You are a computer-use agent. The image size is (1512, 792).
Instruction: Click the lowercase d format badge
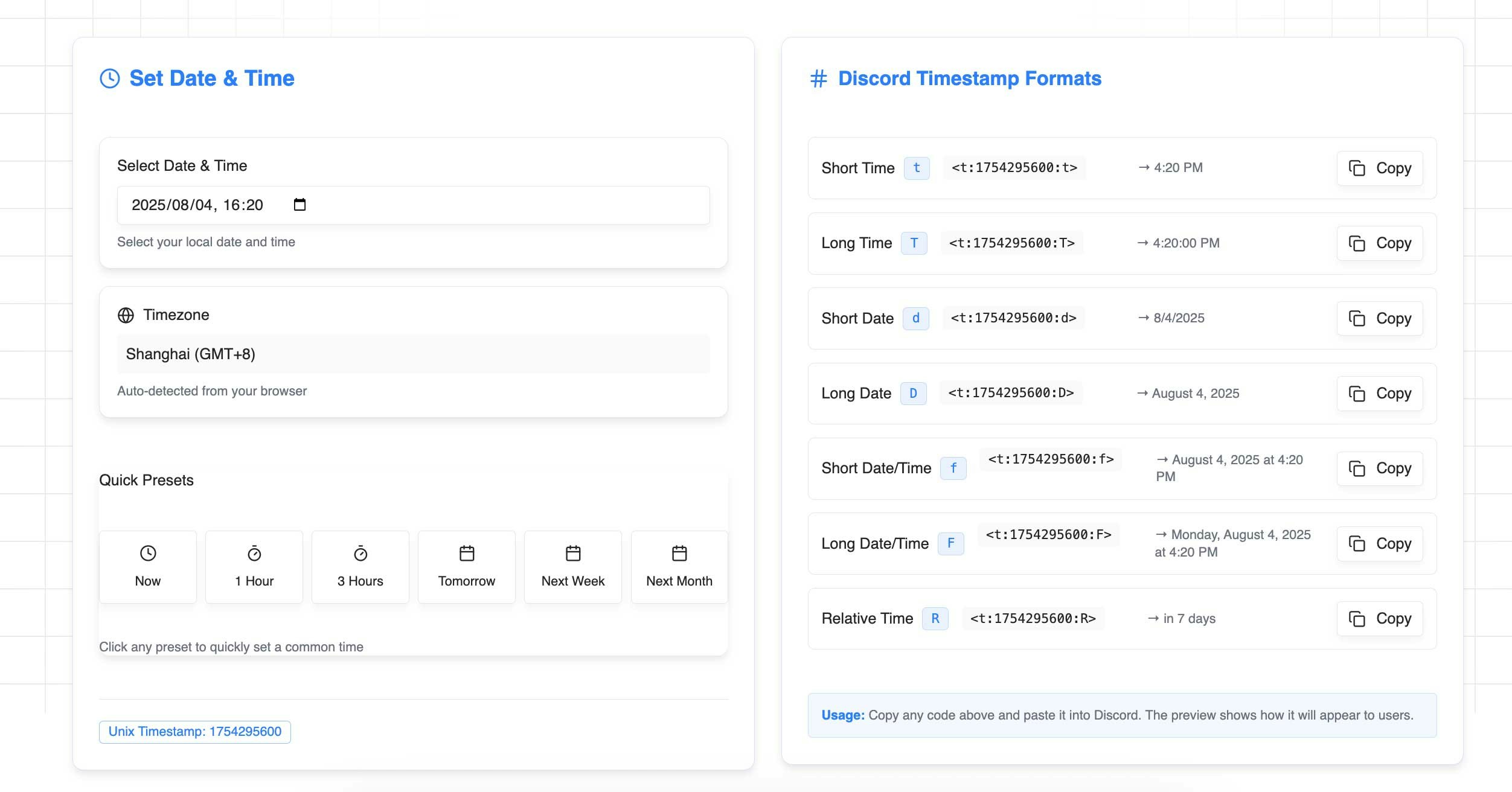(916, 318)
